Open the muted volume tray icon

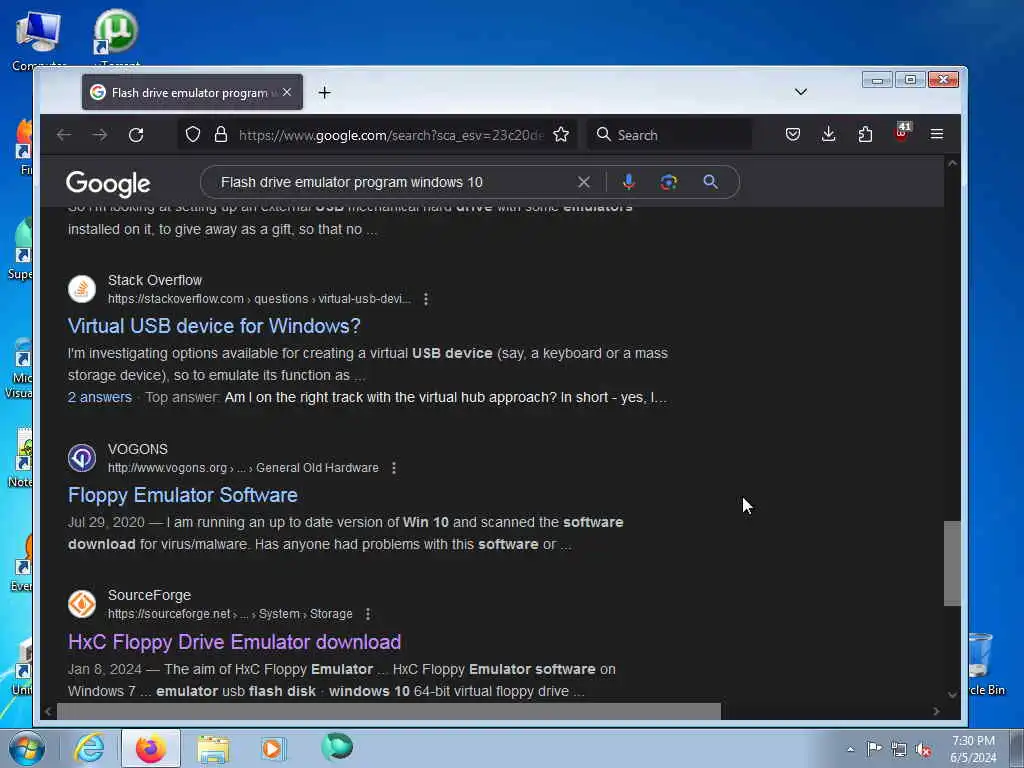click(923, 750)
